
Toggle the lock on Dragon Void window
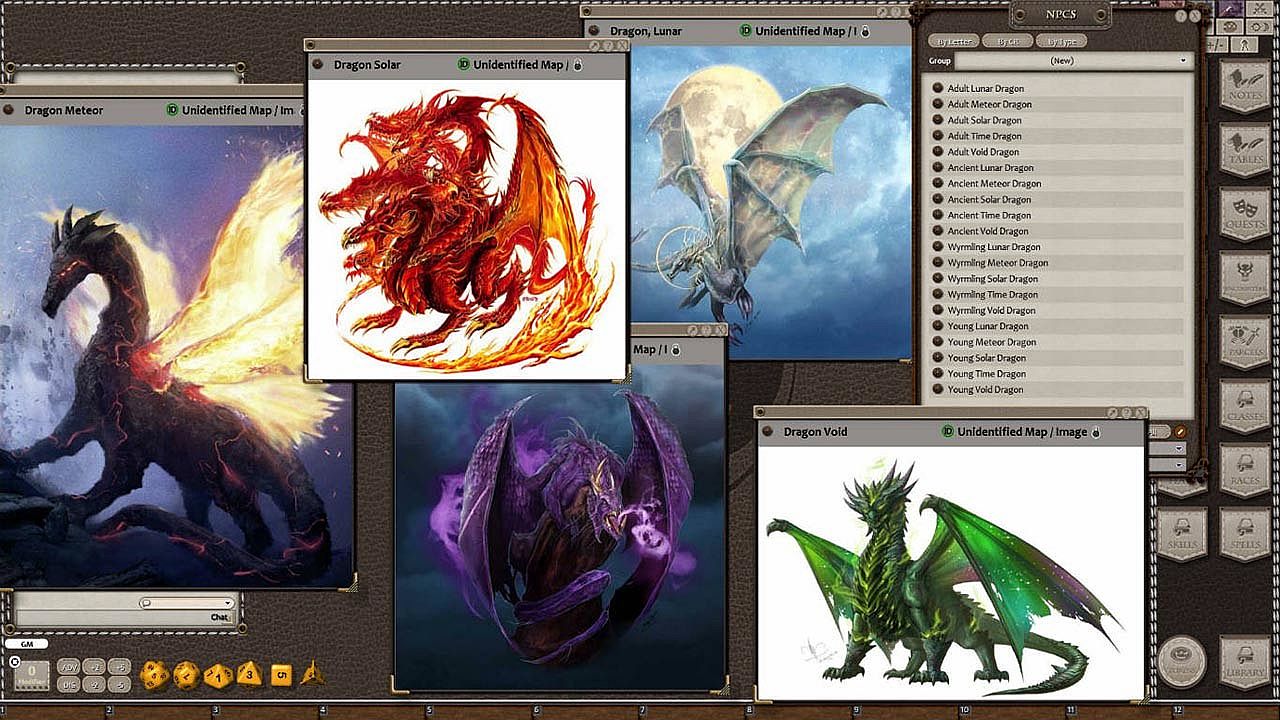tap(1096, 432)
